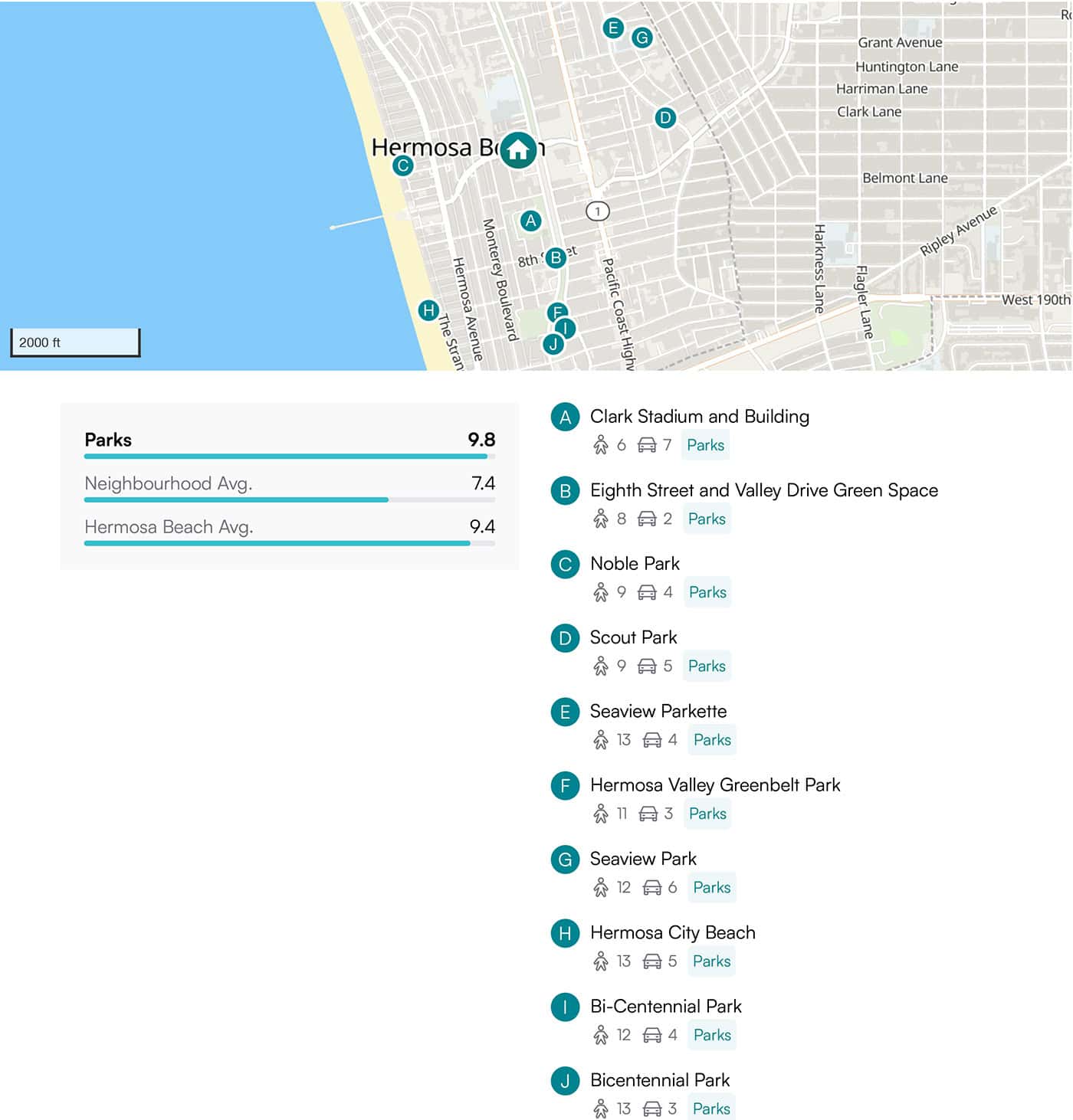Select Hermosa Valley Greenbelt Park entry
1073x1120 pixels.
point(714,785)
